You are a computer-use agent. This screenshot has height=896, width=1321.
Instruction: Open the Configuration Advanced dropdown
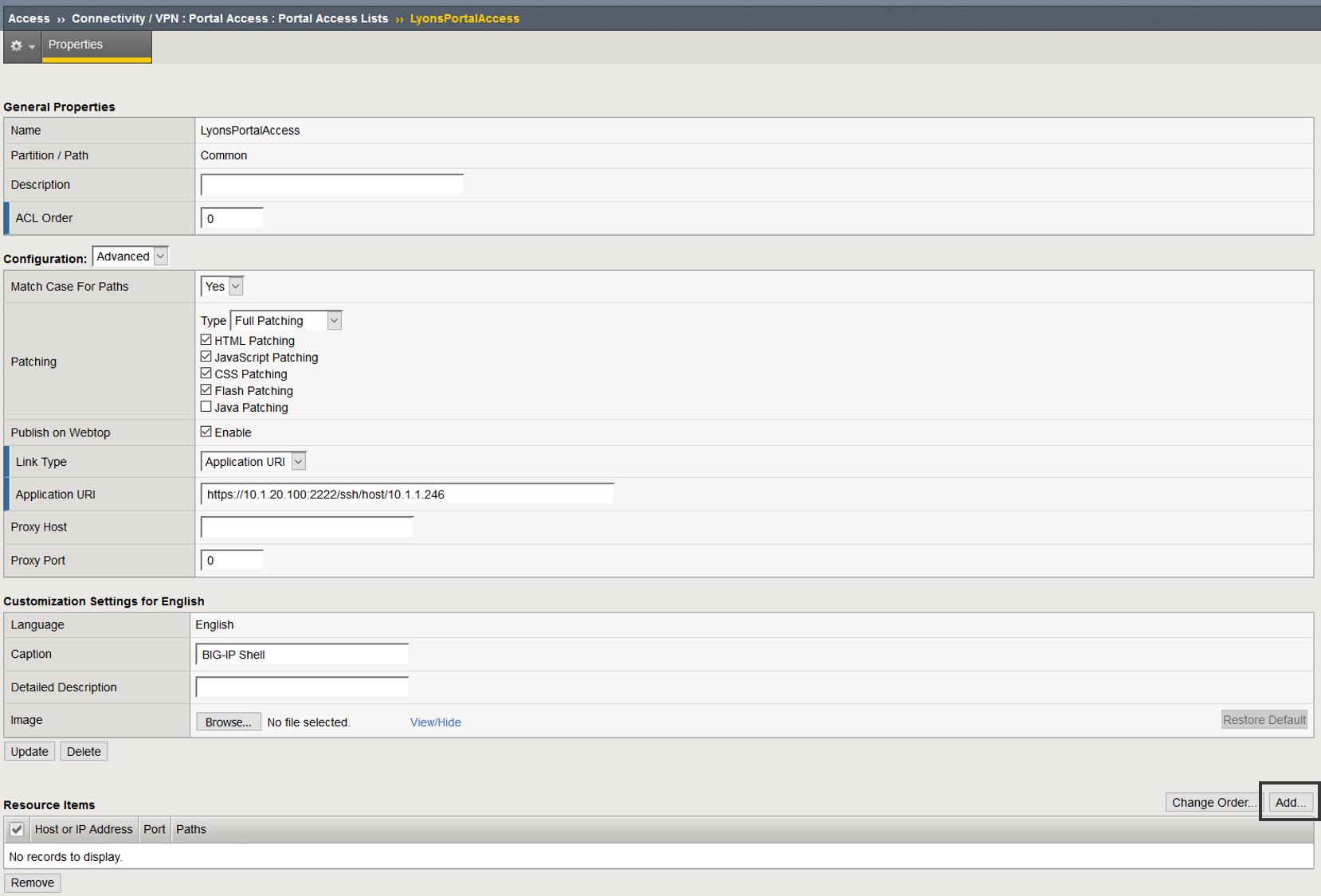[x=131, y=256]
